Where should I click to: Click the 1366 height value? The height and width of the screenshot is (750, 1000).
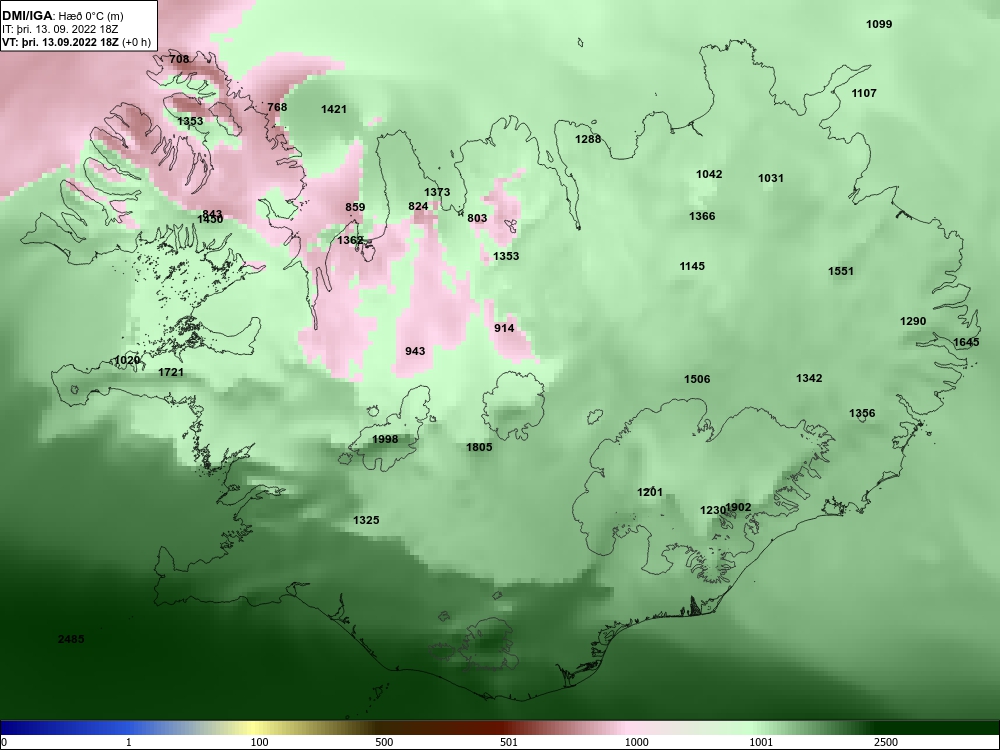tap(702, 216)
